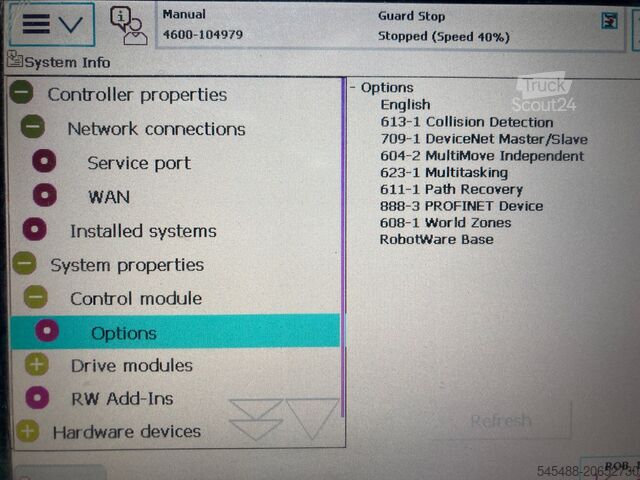Expand the Hardware devices node
Screen dimensions: 640x480
27,431
